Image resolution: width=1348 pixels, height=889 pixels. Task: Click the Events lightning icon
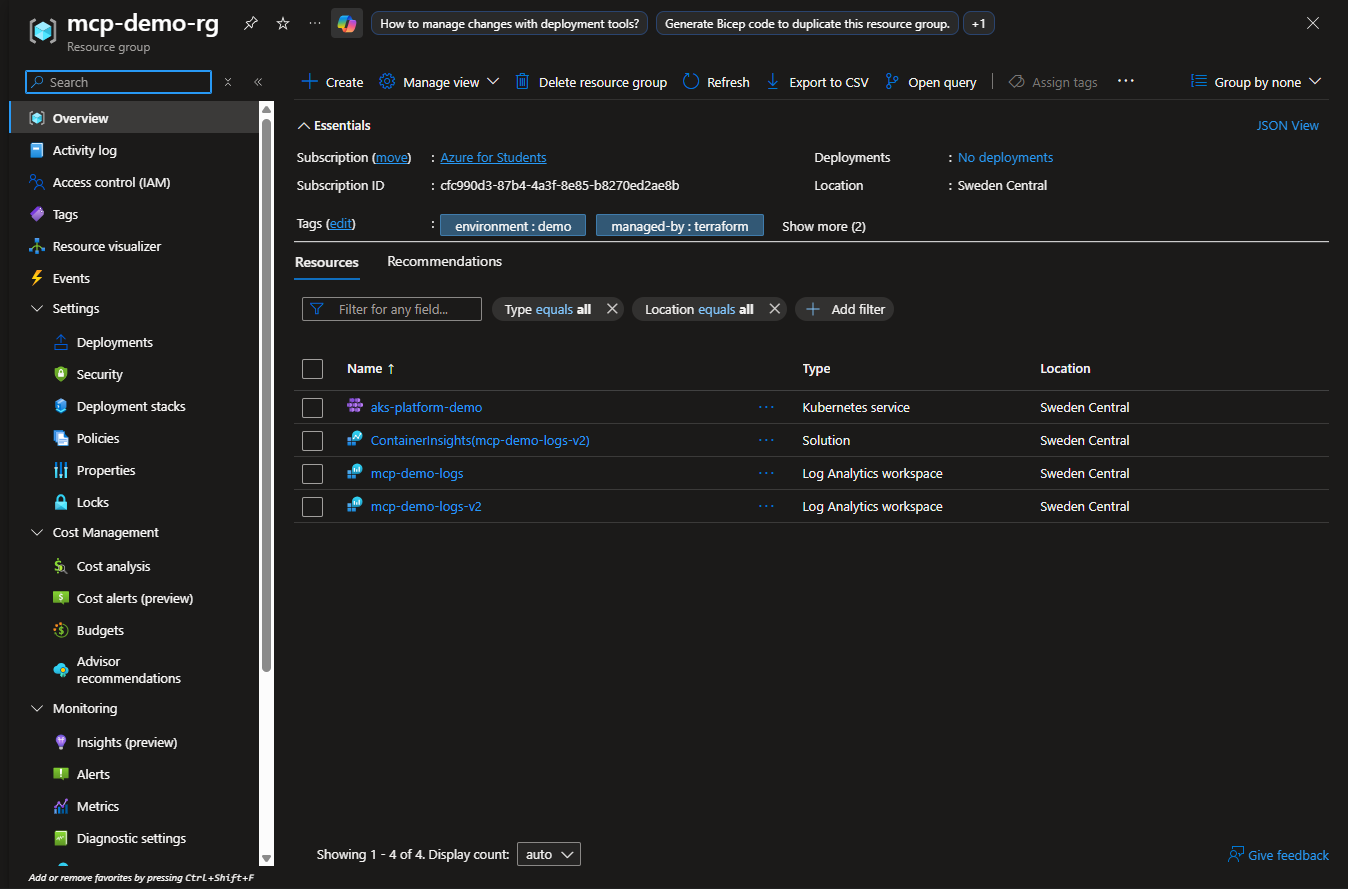37,278
